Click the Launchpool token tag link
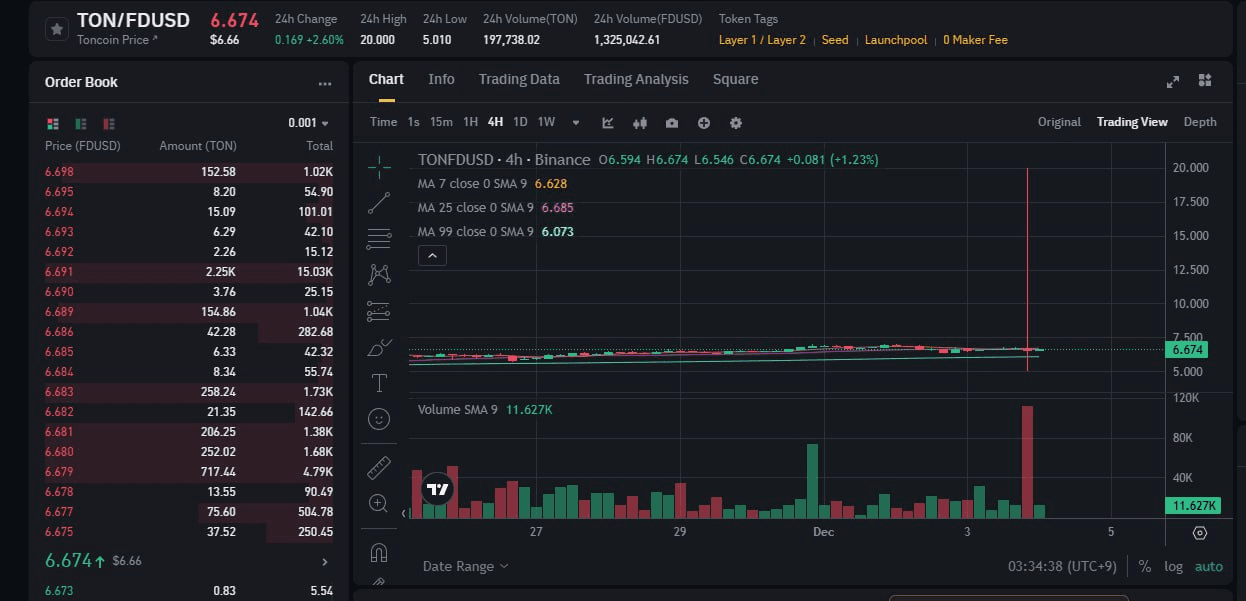Image resolution: width=1246 pixels, height=601 pixels. pyautogui.click(x=896, y=40)
